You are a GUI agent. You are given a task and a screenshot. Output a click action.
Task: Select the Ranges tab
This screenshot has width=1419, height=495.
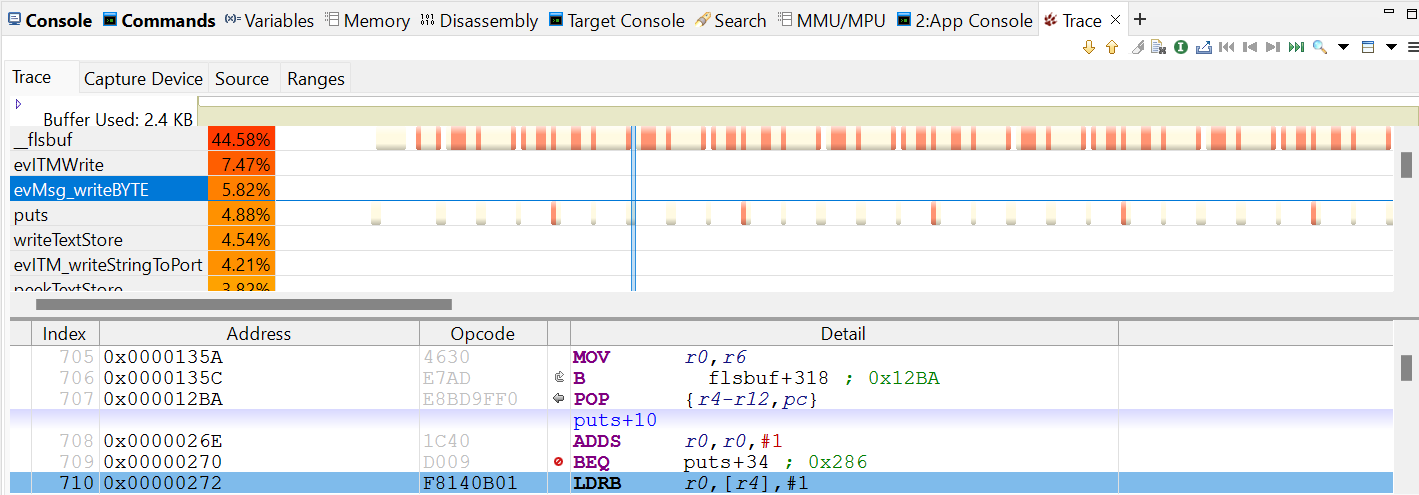tap(315, 79)
